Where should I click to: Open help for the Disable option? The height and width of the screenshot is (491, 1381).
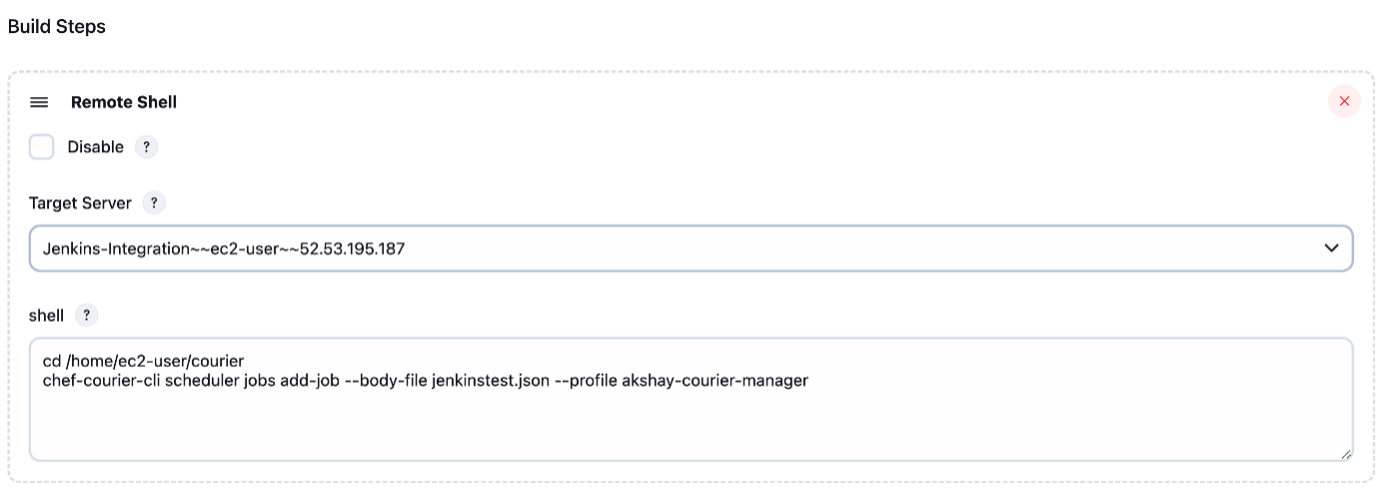pyautogui.click(x=146, y=147)
